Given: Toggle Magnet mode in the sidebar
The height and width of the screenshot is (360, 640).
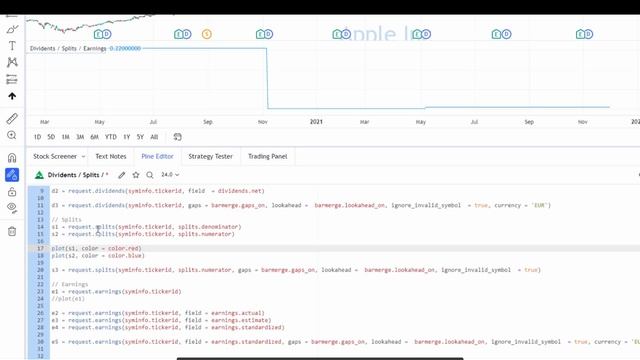Looking at the screenshot, I should 12,158.
